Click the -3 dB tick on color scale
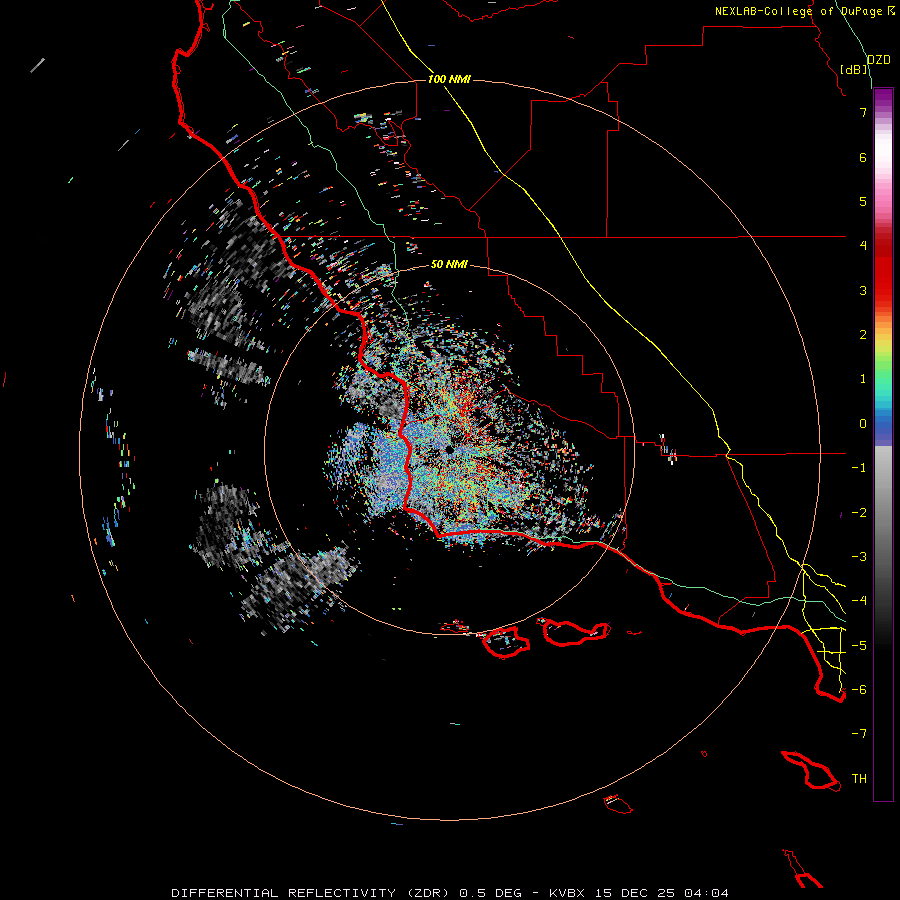The width and height of the screenshot is (900, 900). [859, 557]
